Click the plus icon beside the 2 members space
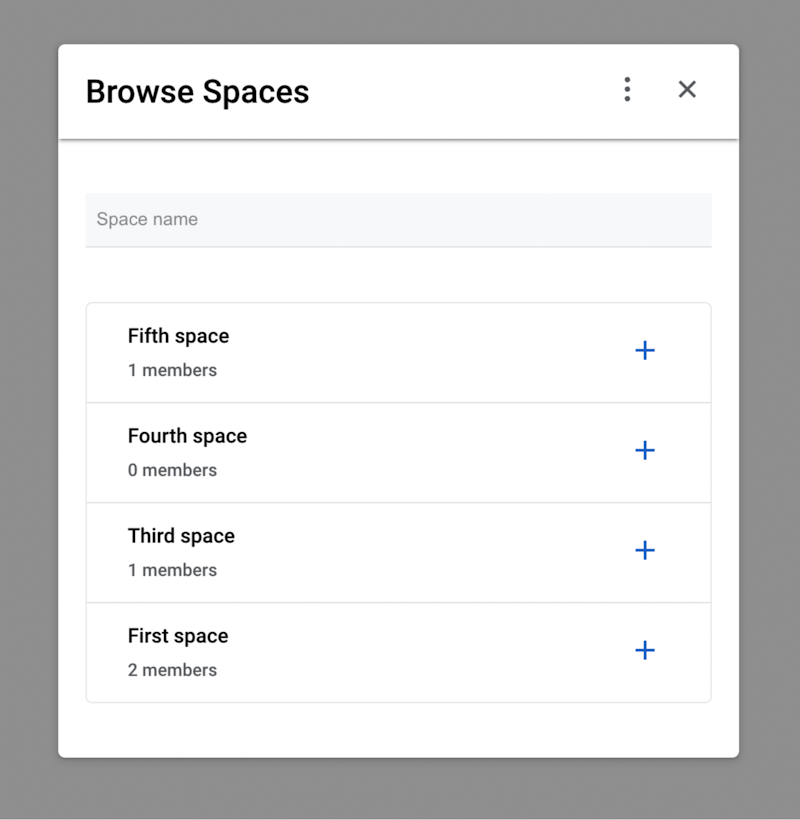This screenshot has width=800, height=820. coord(645,651)
